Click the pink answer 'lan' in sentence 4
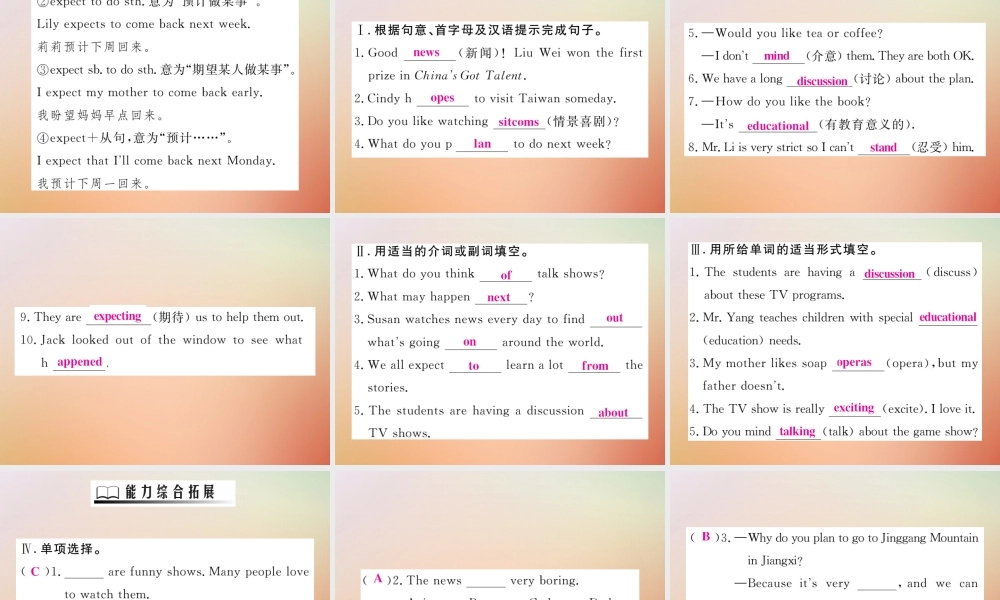1000x600 pixels. (482, 144)
